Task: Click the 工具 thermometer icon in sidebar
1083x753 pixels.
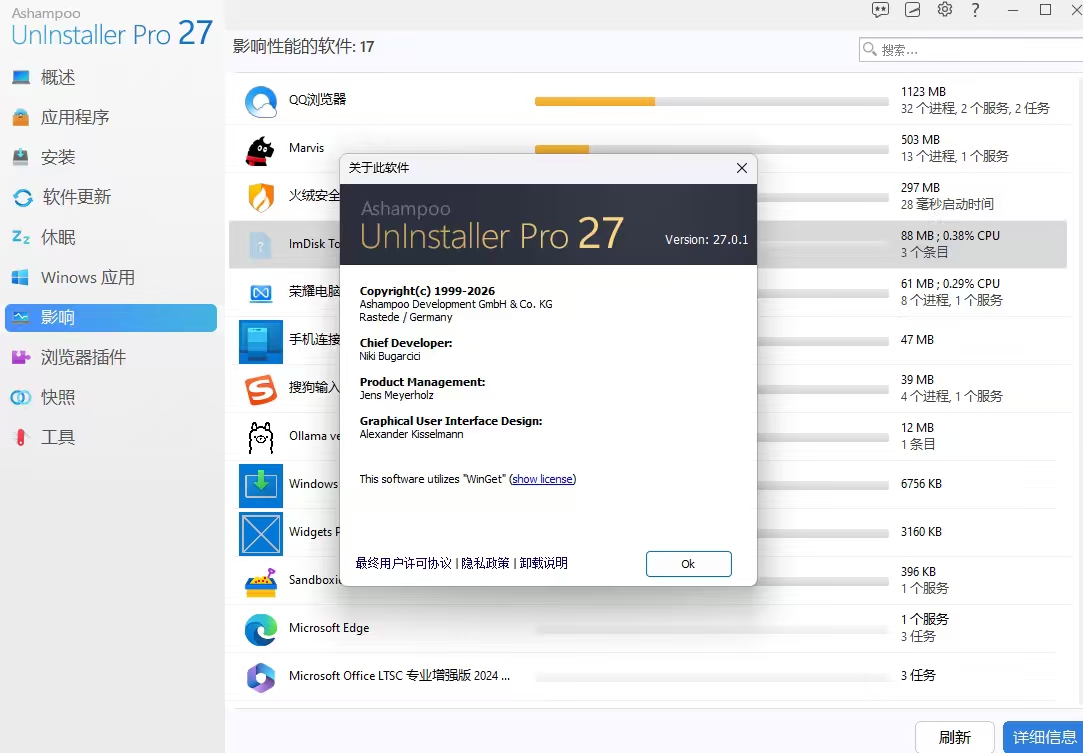Action: click(x=21, y=437)
